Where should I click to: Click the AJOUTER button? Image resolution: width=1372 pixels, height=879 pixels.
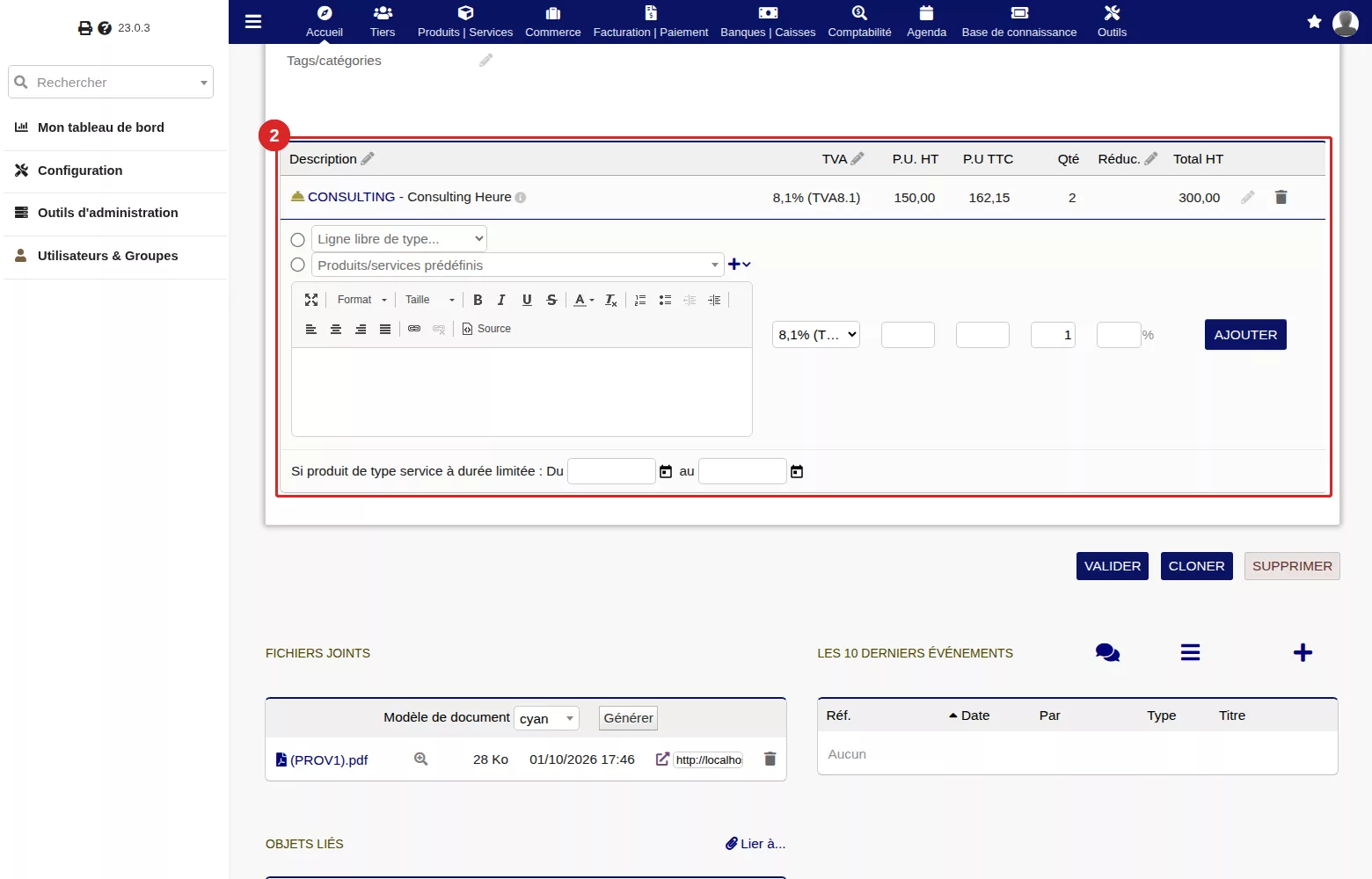click(1245, 335)
